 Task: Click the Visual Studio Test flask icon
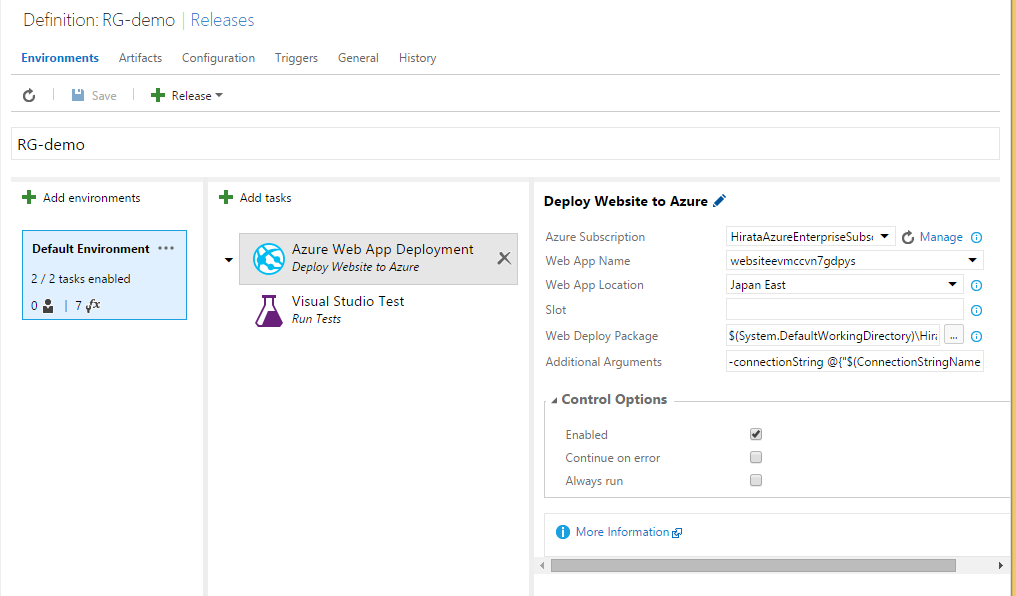(268, 310)
